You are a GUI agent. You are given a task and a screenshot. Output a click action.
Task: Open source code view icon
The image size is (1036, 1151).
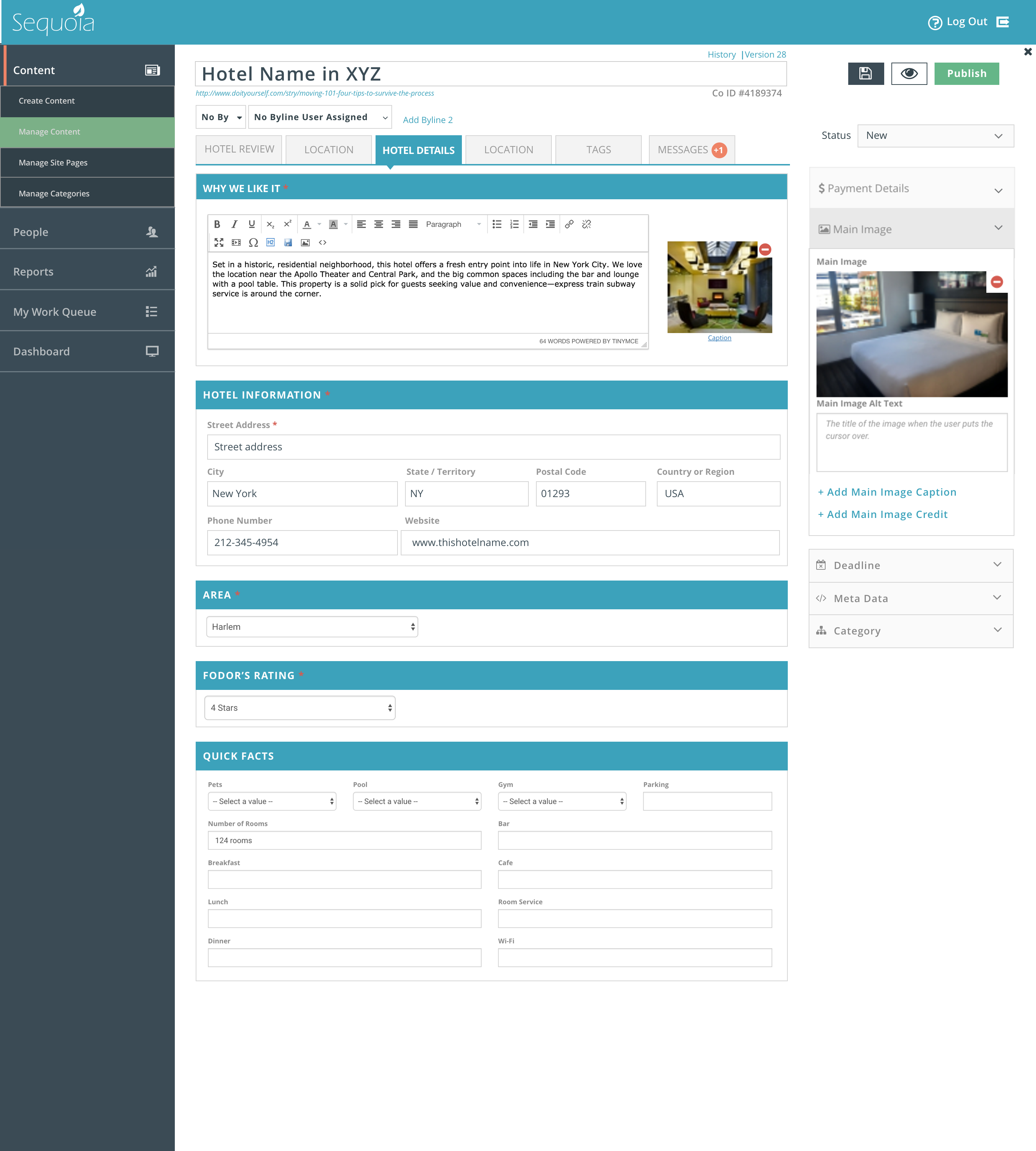(x=323, y=242)
